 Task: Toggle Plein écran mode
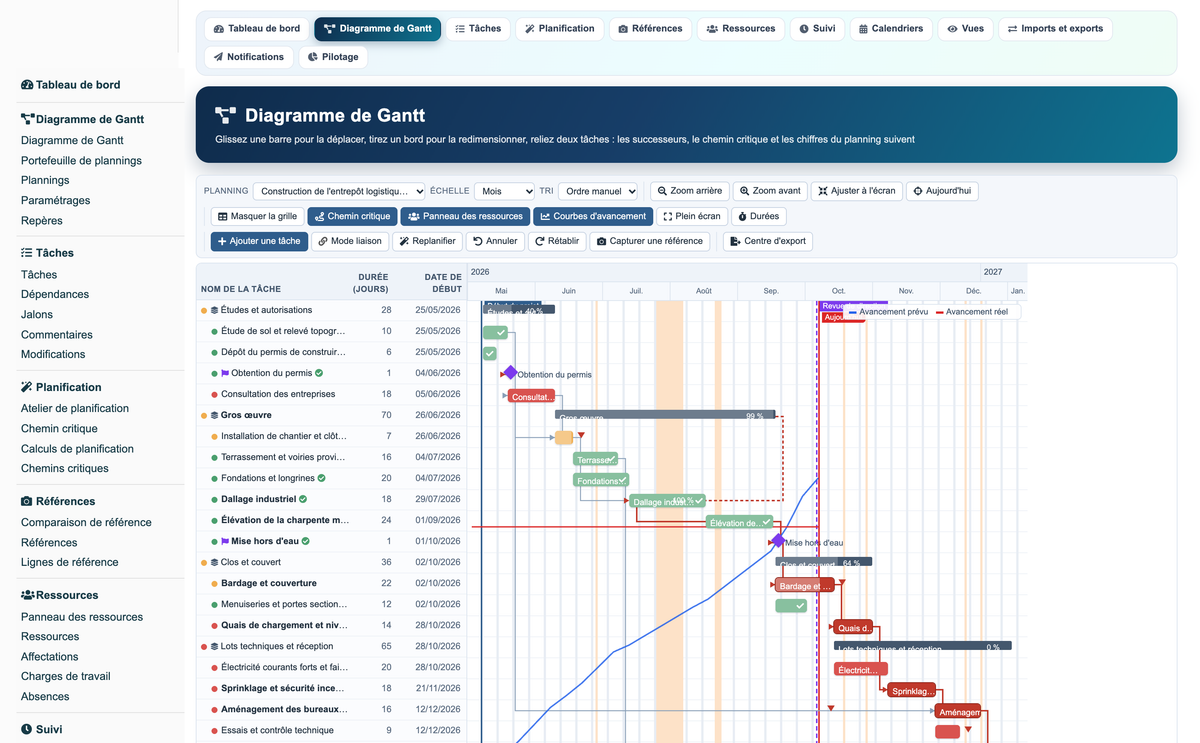pos(692,216)
